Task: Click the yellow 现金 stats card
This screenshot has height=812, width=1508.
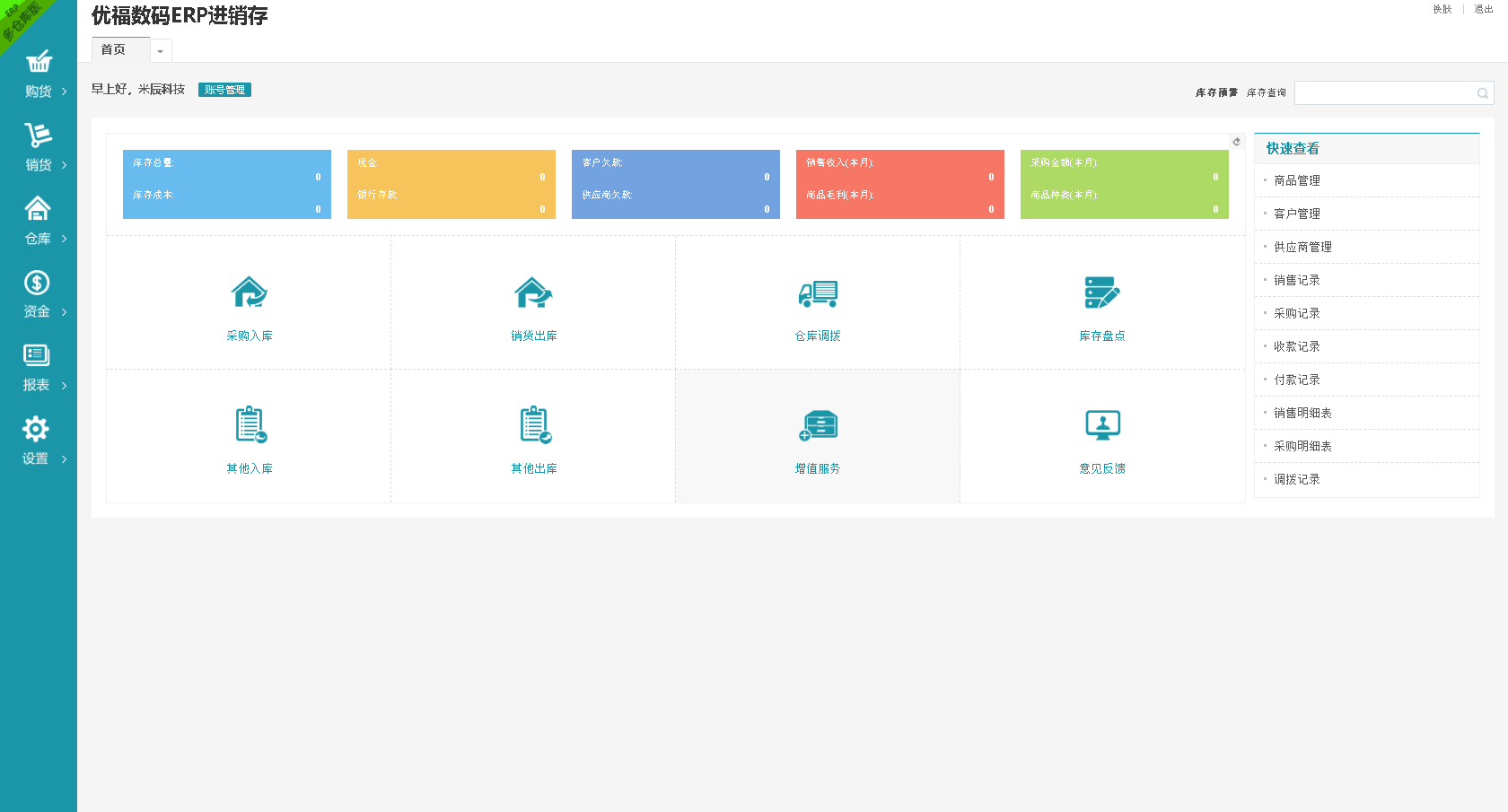Action: 452,184
